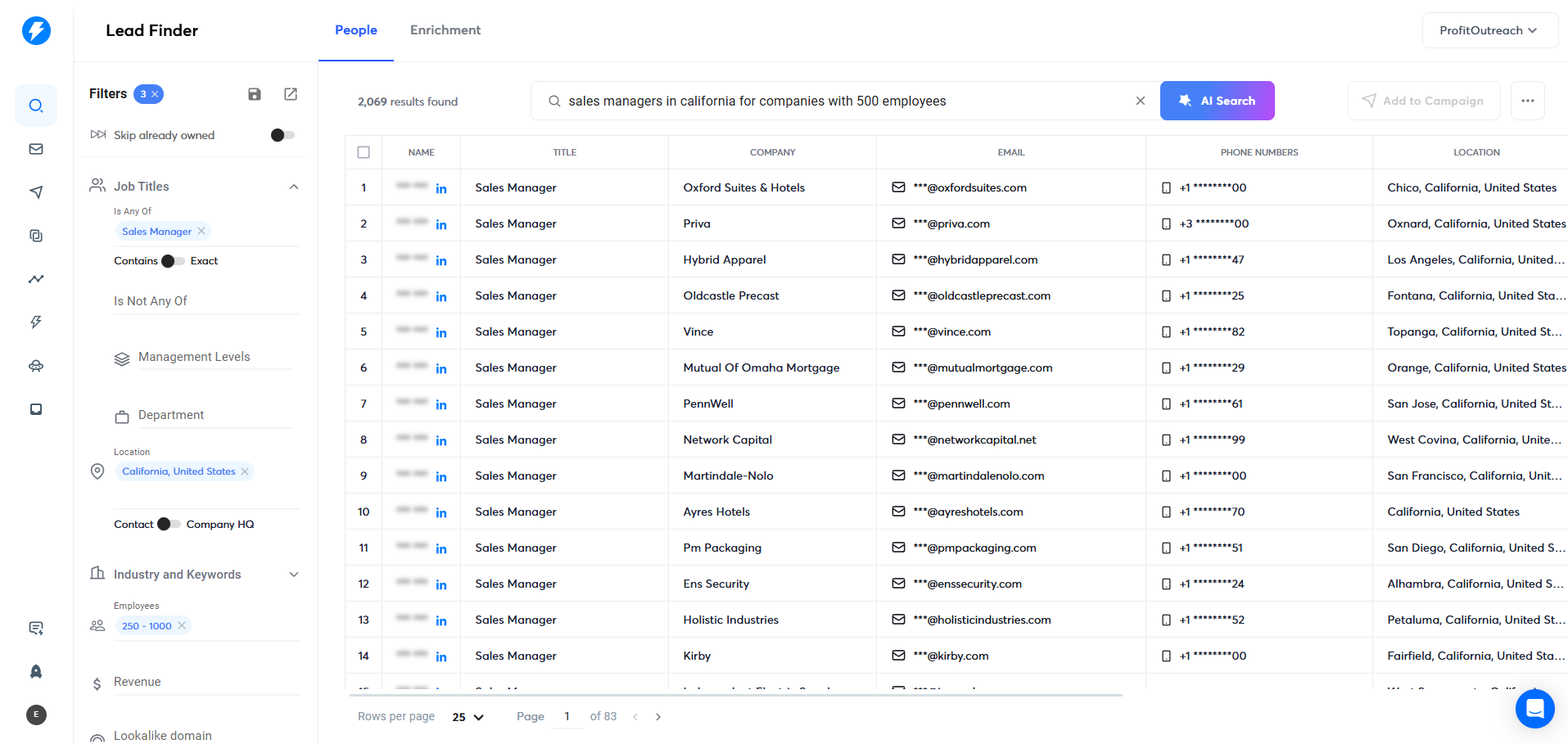Select the People tab
This screenshot has height=744, width=1568.
pyautogui.click(x=356, y=29)
